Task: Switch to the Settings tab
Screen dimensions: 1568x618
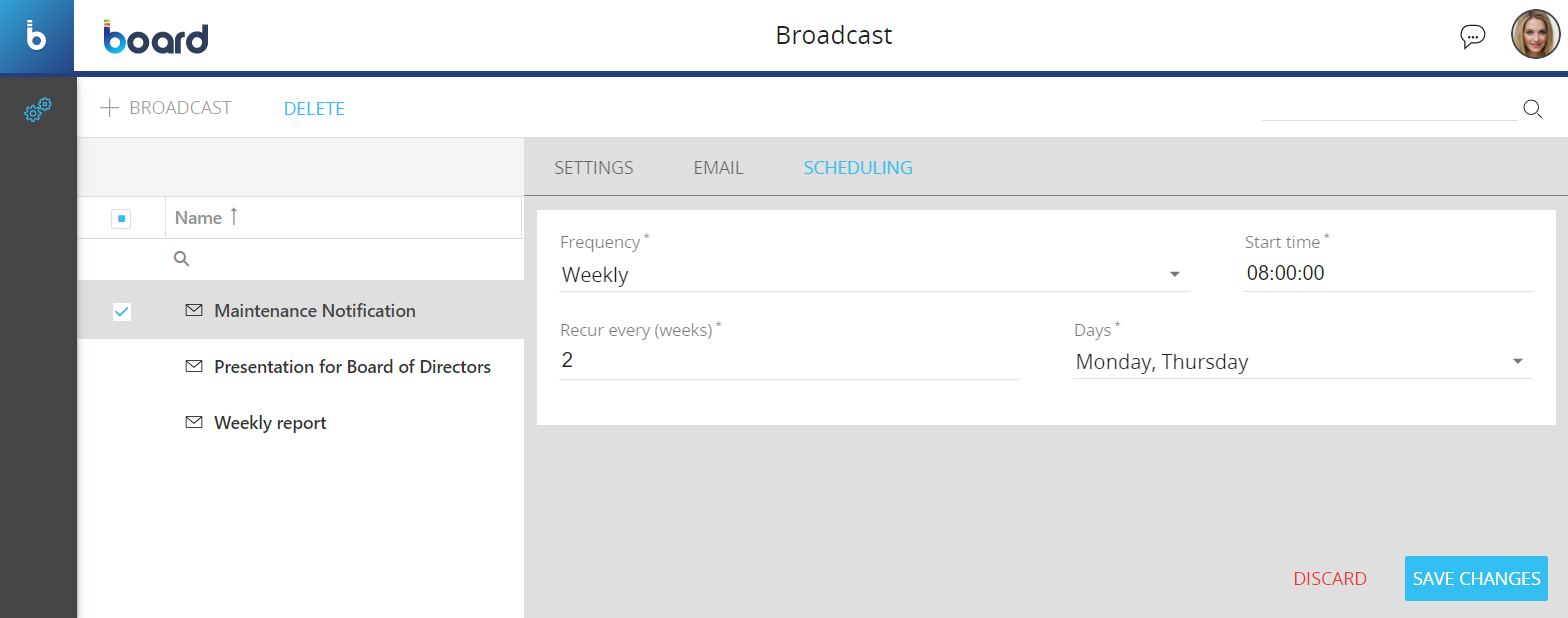Action: click(594, 168)
